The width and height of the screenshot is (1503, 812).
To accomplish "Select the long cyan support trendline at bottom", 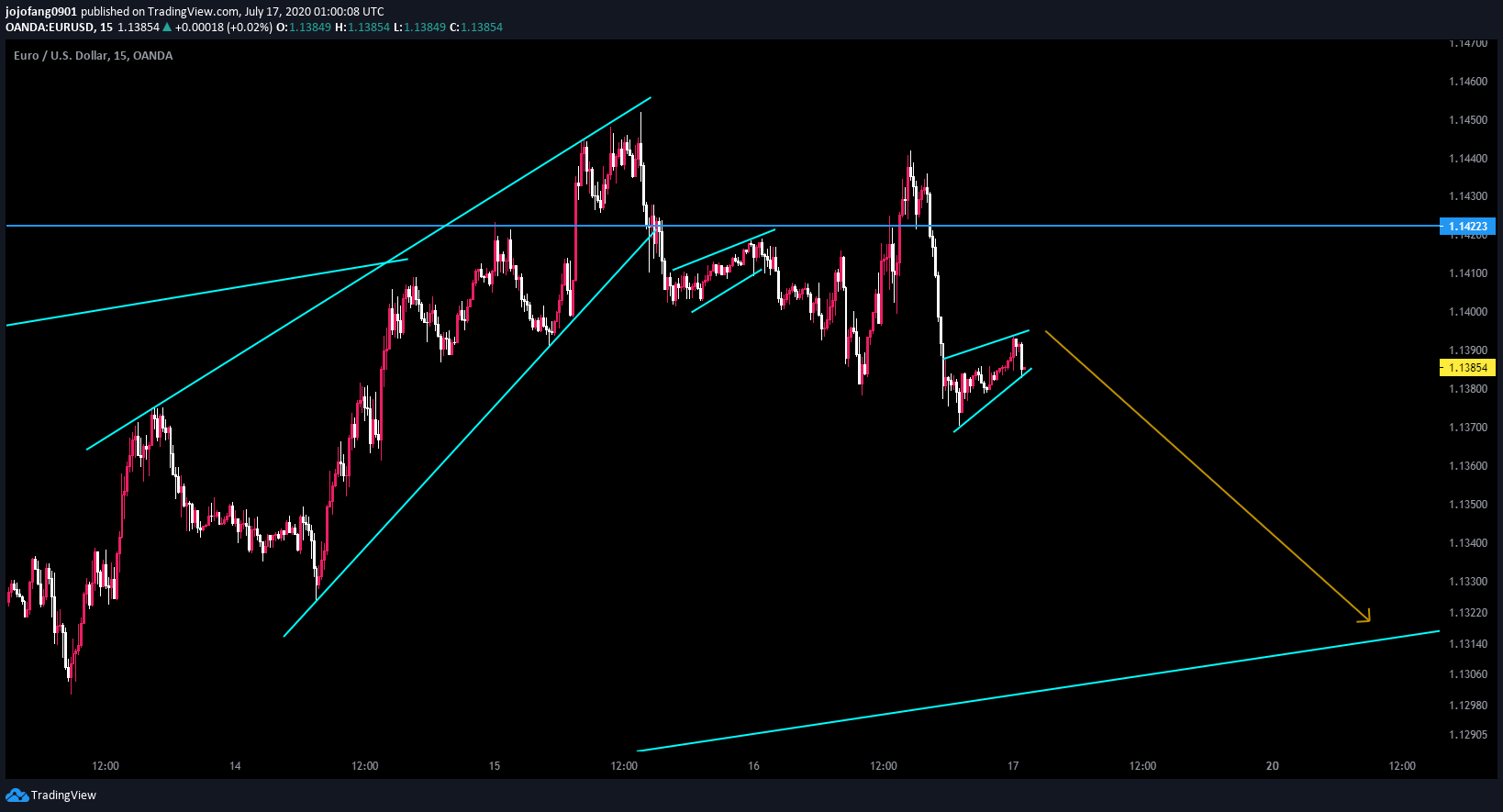I will point(1038,691).
